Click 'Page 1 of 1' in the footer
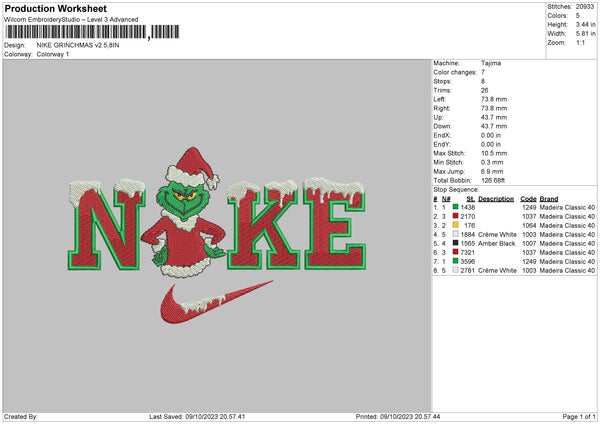 point(579,416)
